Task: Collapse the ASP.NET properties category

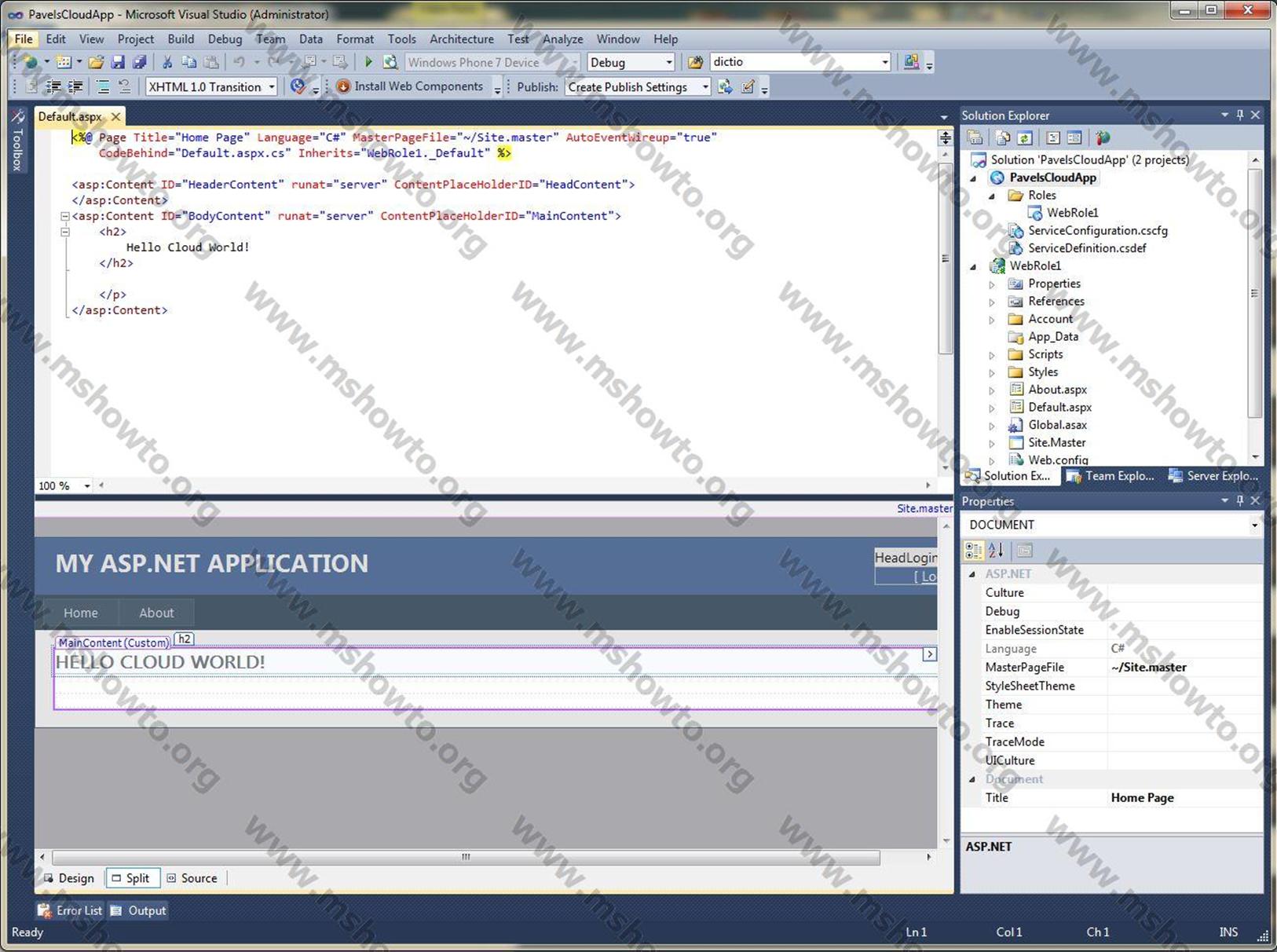Action: (x=972, y=574)
